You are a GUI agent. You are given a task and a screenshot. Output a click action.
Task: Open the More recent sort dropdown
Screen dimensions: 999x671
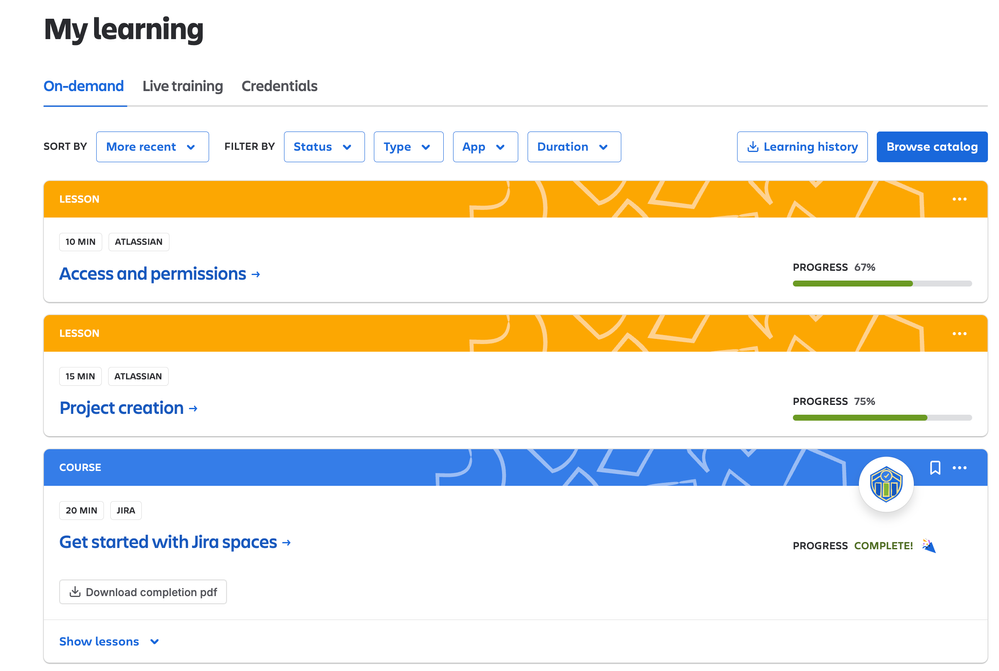[152, 147]
